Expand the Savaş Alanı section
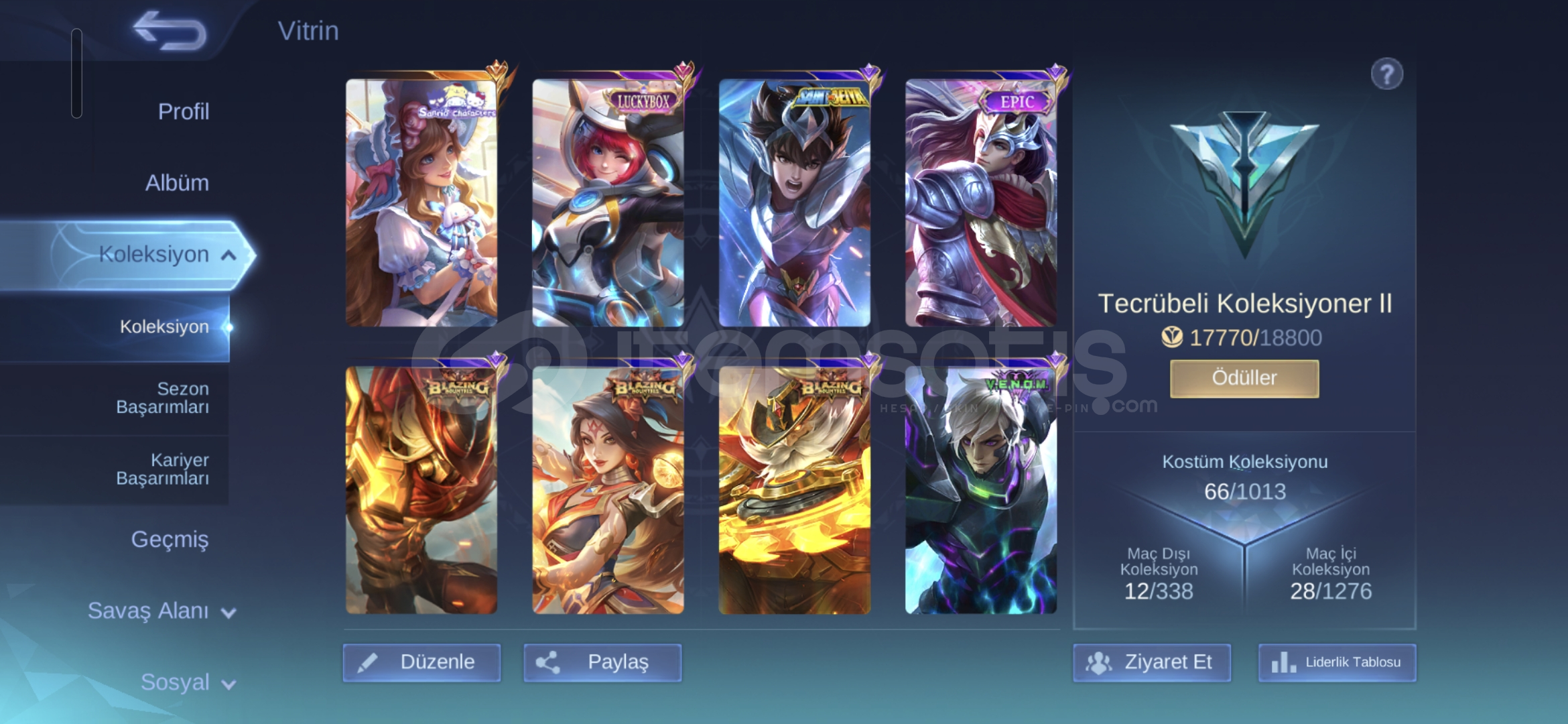The image size is (1568, 724). (x=228, y=613)
